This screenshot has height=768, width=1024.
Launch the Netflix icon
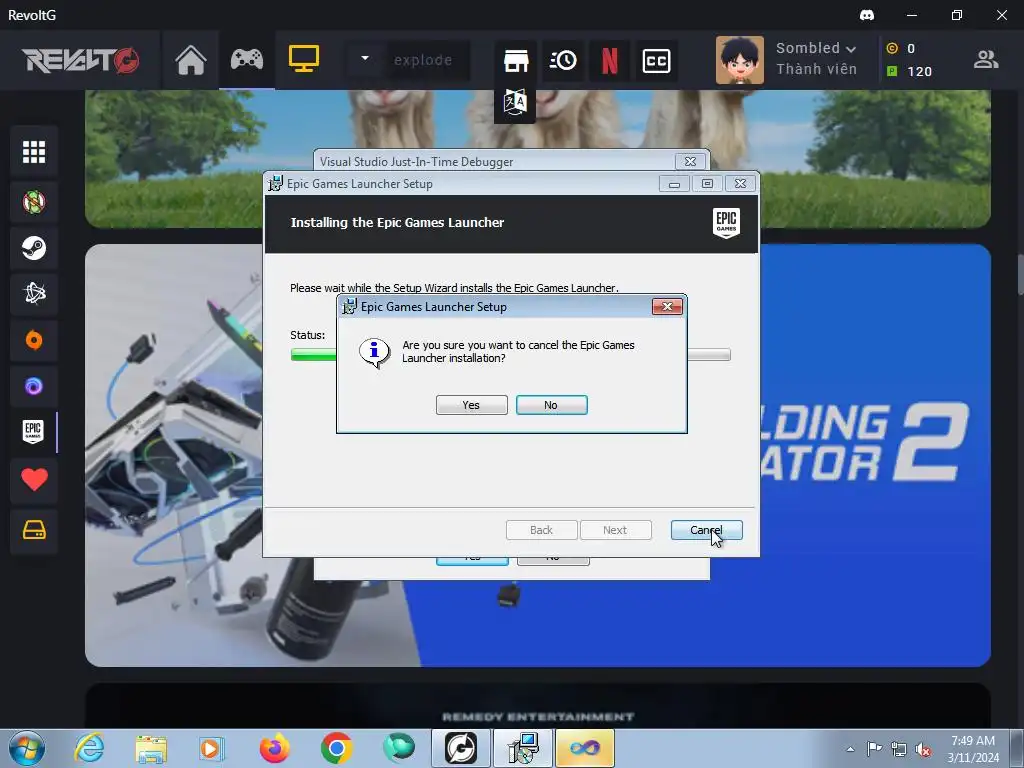click(x=609, y=61)
